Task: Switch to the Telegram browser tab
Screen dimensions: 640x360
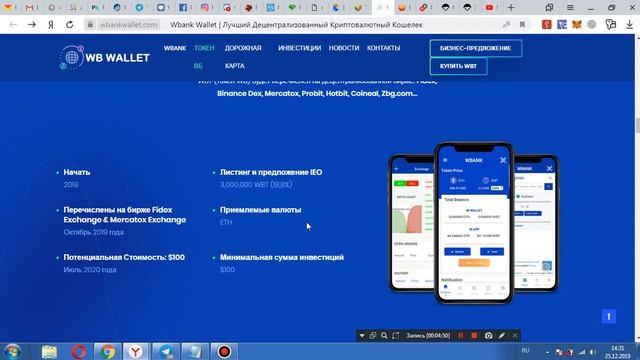Action: click(x=139, y=7)
